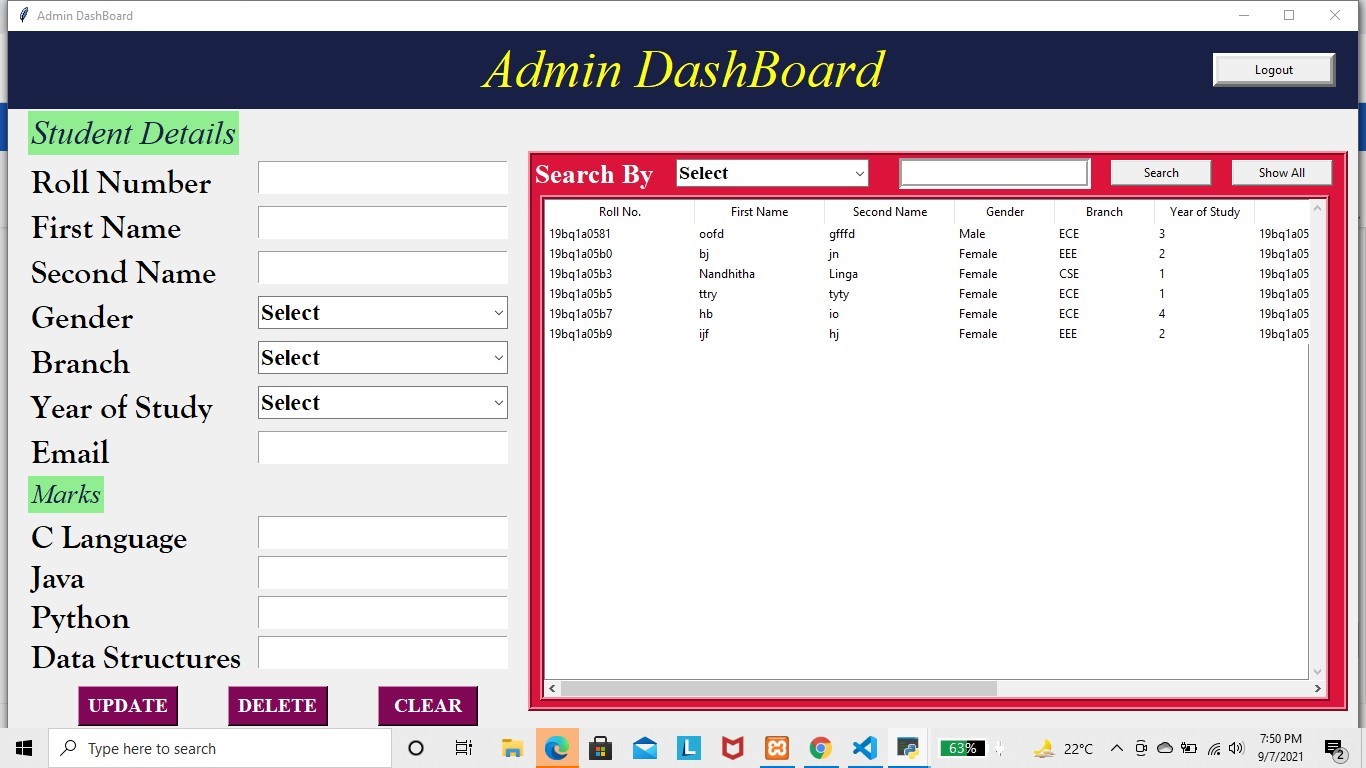Open McAfee from the taskbar

[732, 748]
